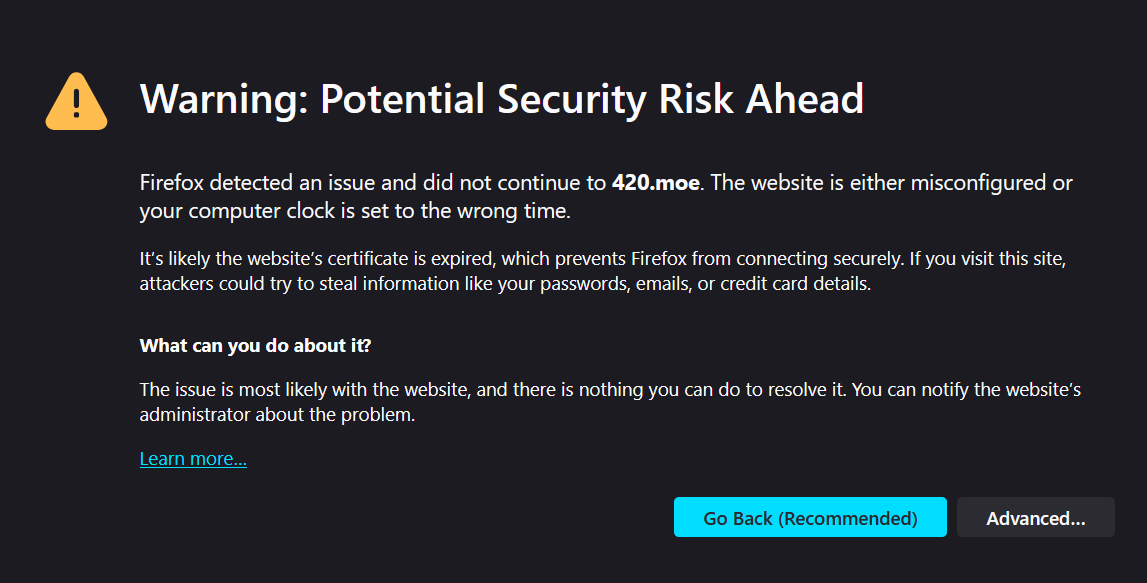Click the word Warning: in the title
The height and width of the screenshot is (583, 1147).
pyautogui.click(x=224, y=99)
